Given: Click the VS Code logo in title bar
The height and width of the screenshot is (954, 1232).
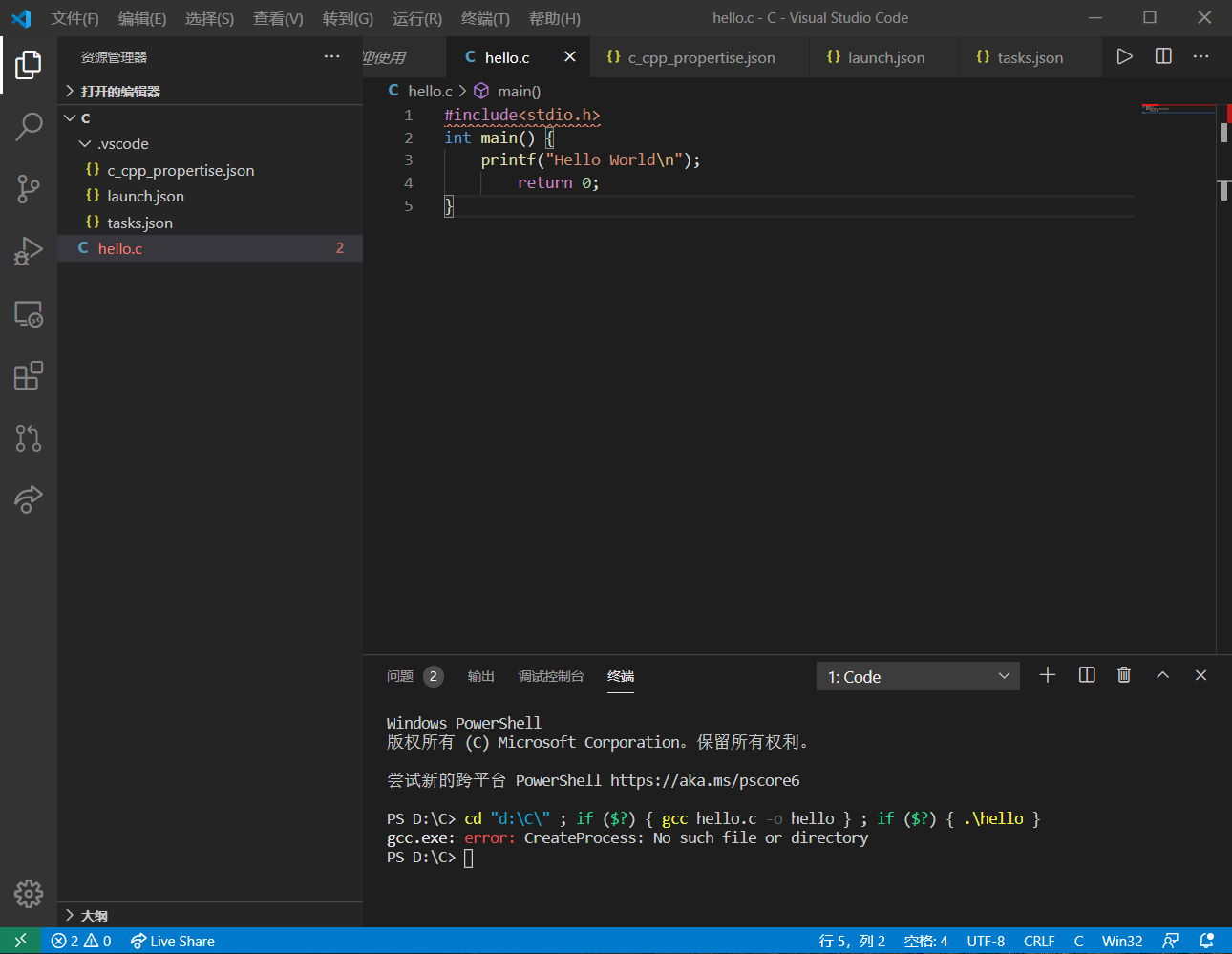Looking at the screenshot, I should click(x=21, y=18).
